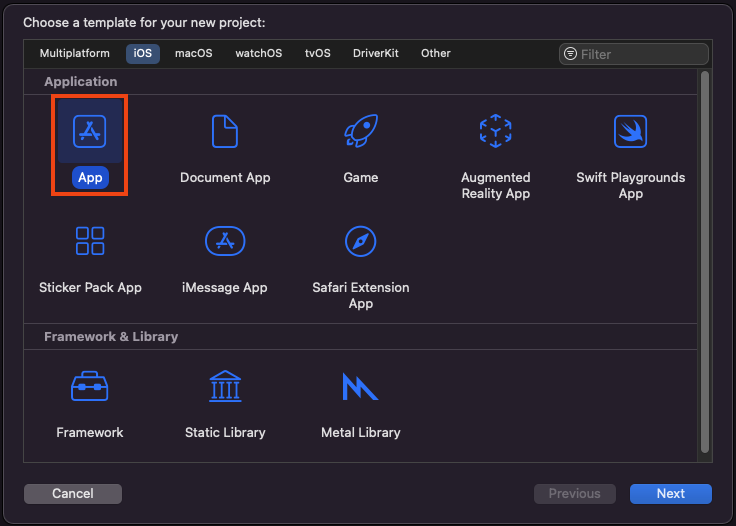Click the Previous button
The width and height of the screenshot is (736, 526).
tap(575, 494)
